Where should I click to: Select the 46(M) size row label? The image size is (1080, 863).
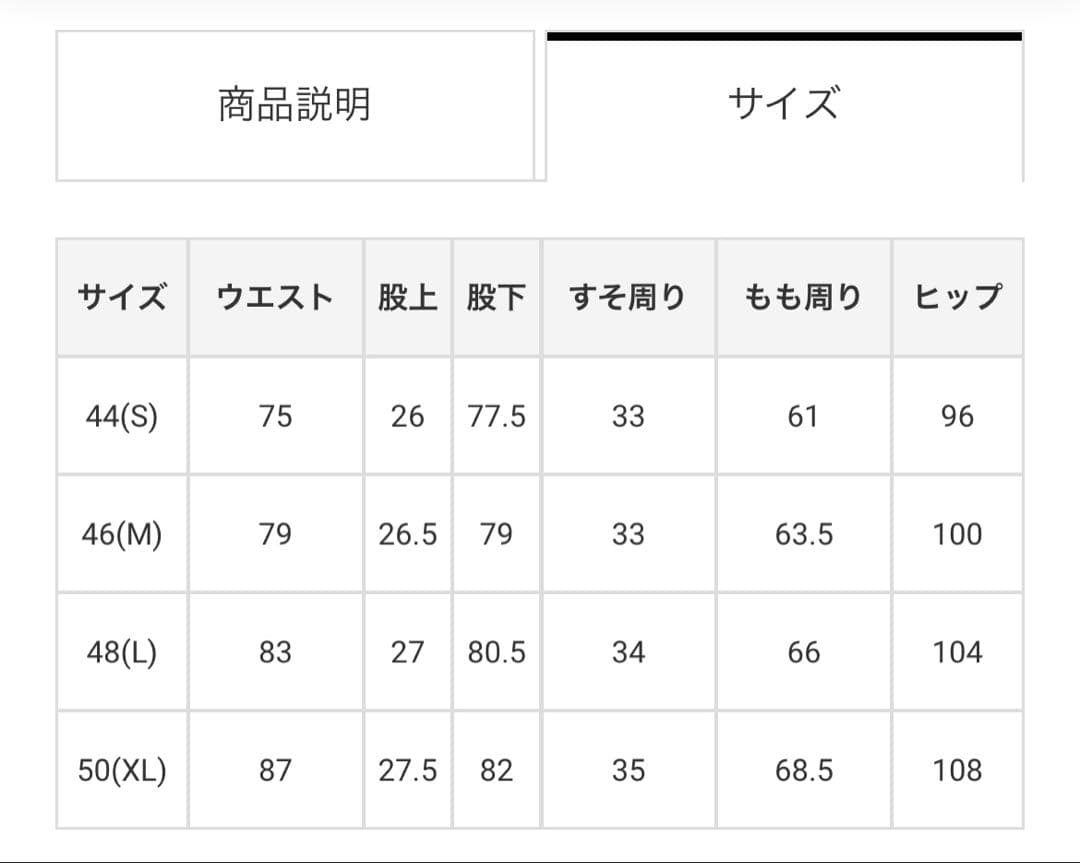click(122, 533)
